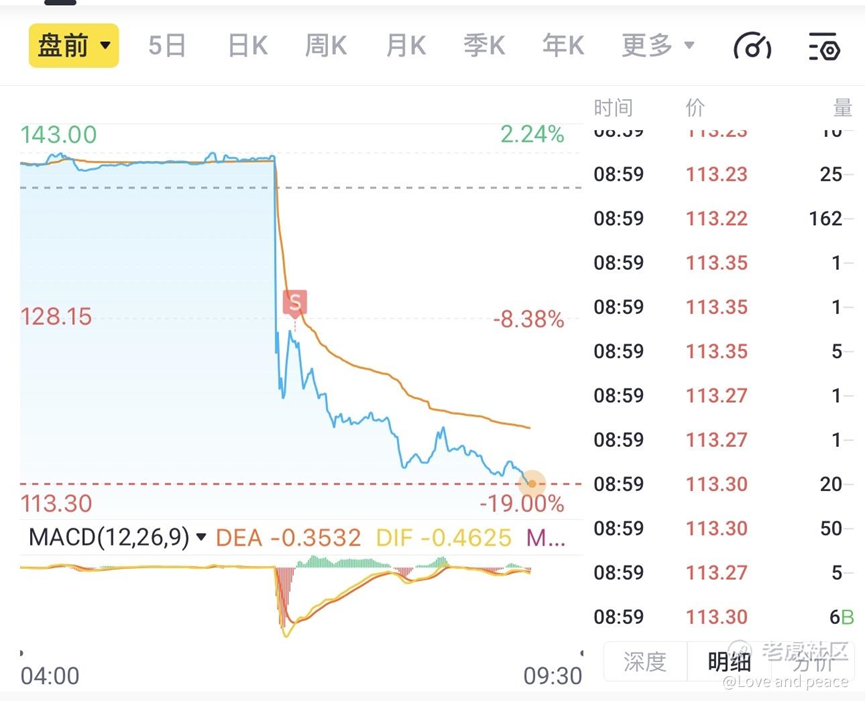
Task: Open the speedometer indicator icon
Action: (x=752, y=46)
